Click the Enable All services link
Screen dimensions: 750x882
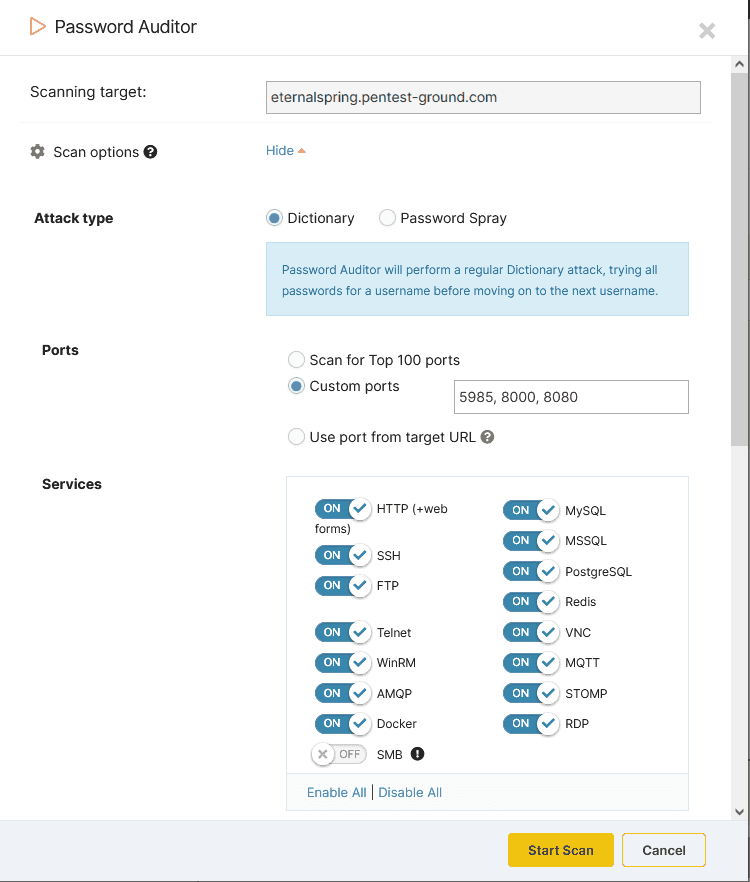click(337, 792)
